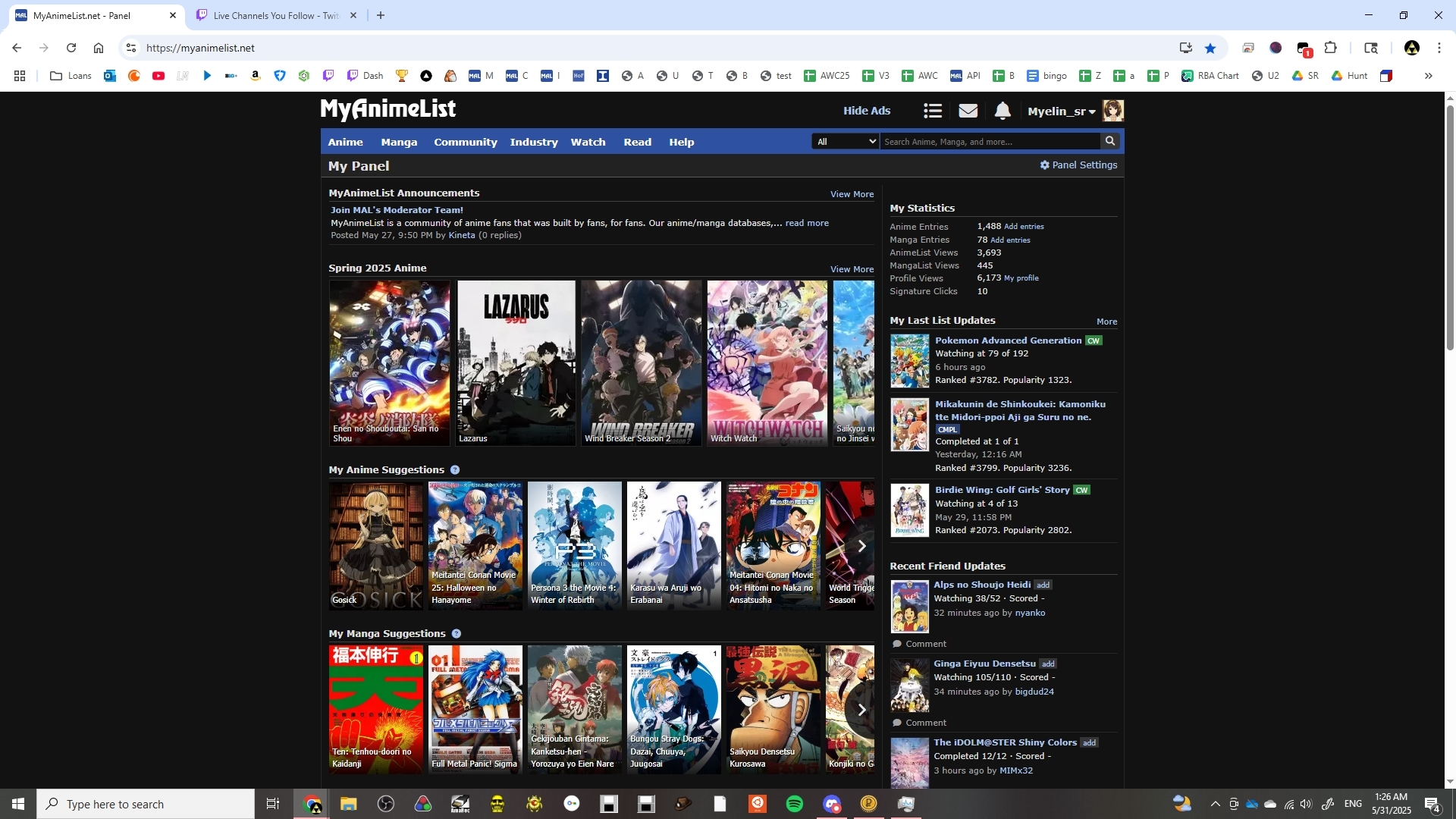This screenshot has width=1456, height=819.
Task: Click the Anime Suggestions help icon
Action: pyautogui.click(x=455, y=470)
